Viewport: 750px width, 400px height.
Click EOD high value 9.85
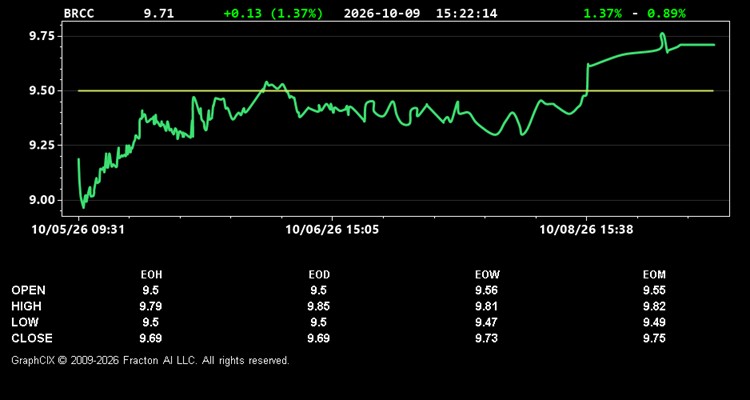click(319, 306)
